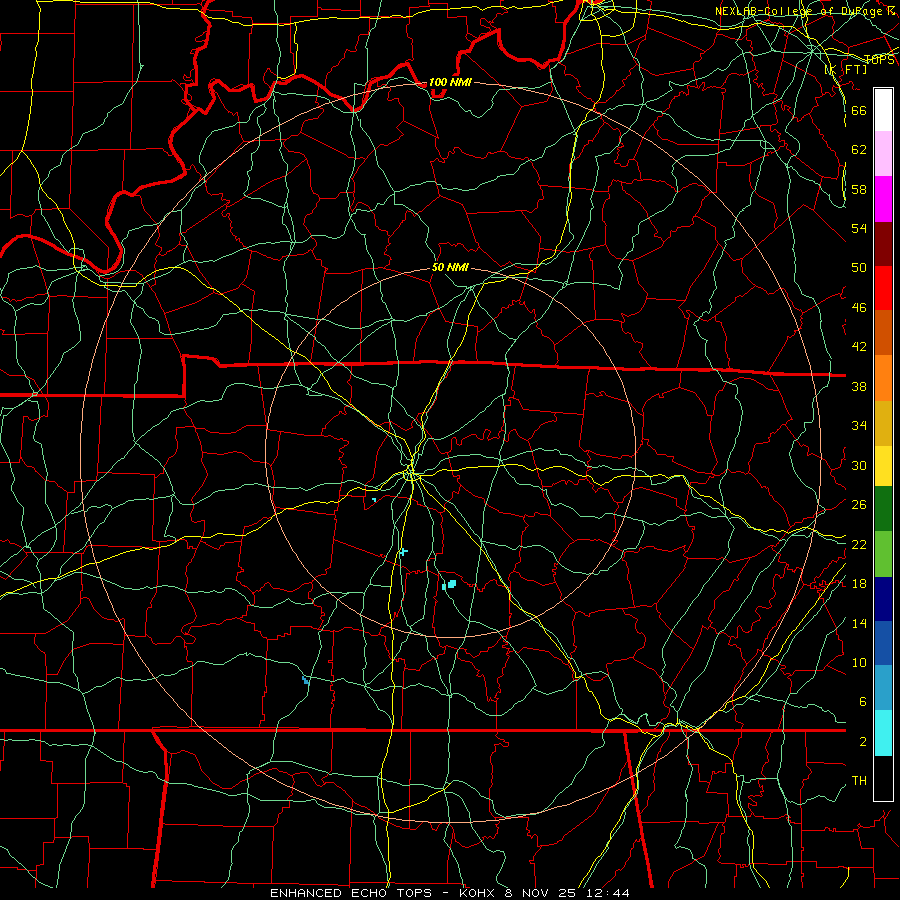Image resolution: width=900 pixels, height=900 pixels.
Task: Click the legend value '46'
Action: click(x=859, y=308)
